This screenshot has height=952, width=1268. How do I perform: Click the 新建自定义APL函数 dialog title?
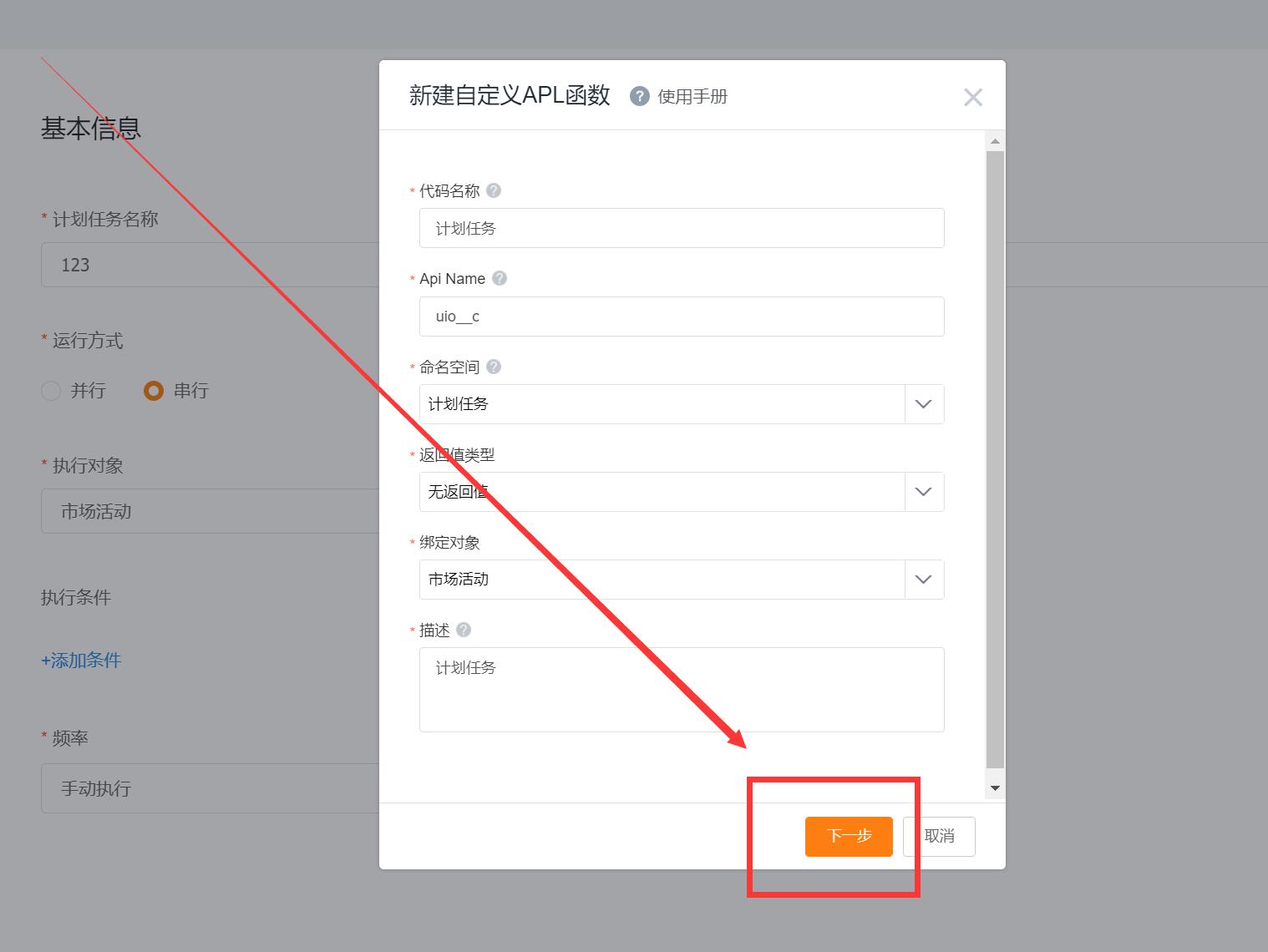(510, 95)
